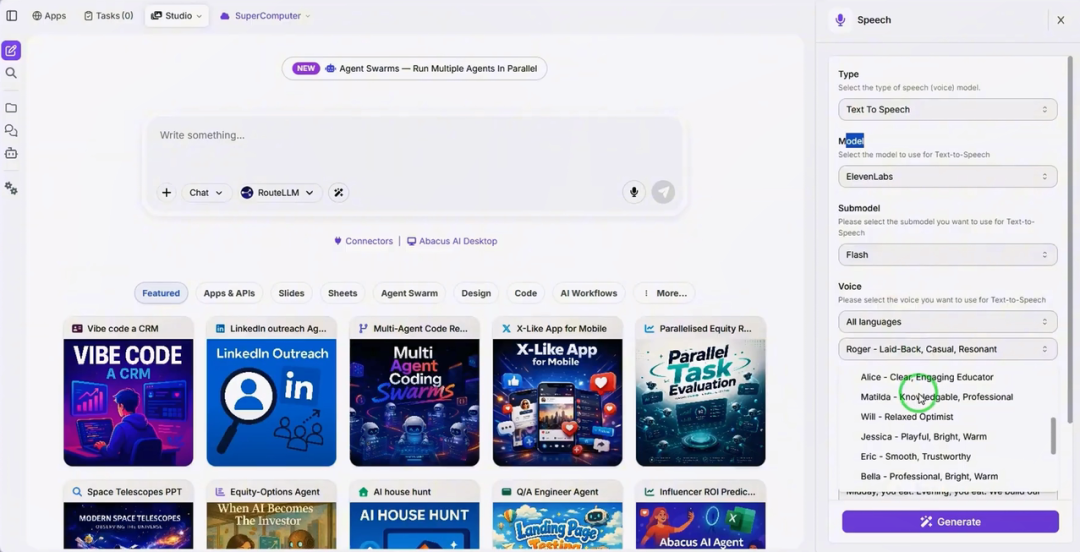Open the Parallel Task Evaluation thumbnail

(700, 402)
